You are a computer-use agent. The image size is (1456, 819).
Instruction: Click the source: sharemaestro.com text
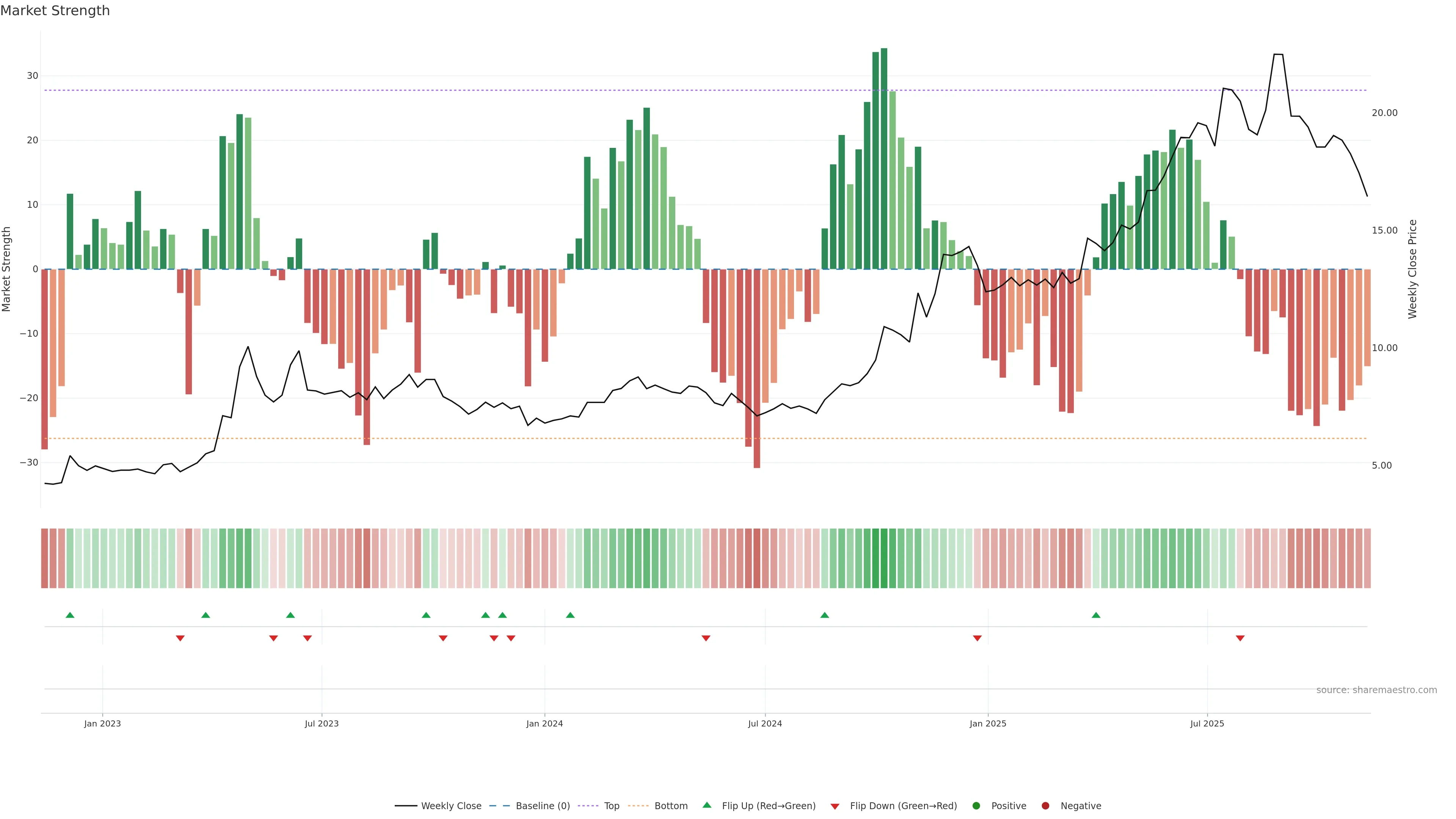pyautogui.click(x=1376, y=690)
